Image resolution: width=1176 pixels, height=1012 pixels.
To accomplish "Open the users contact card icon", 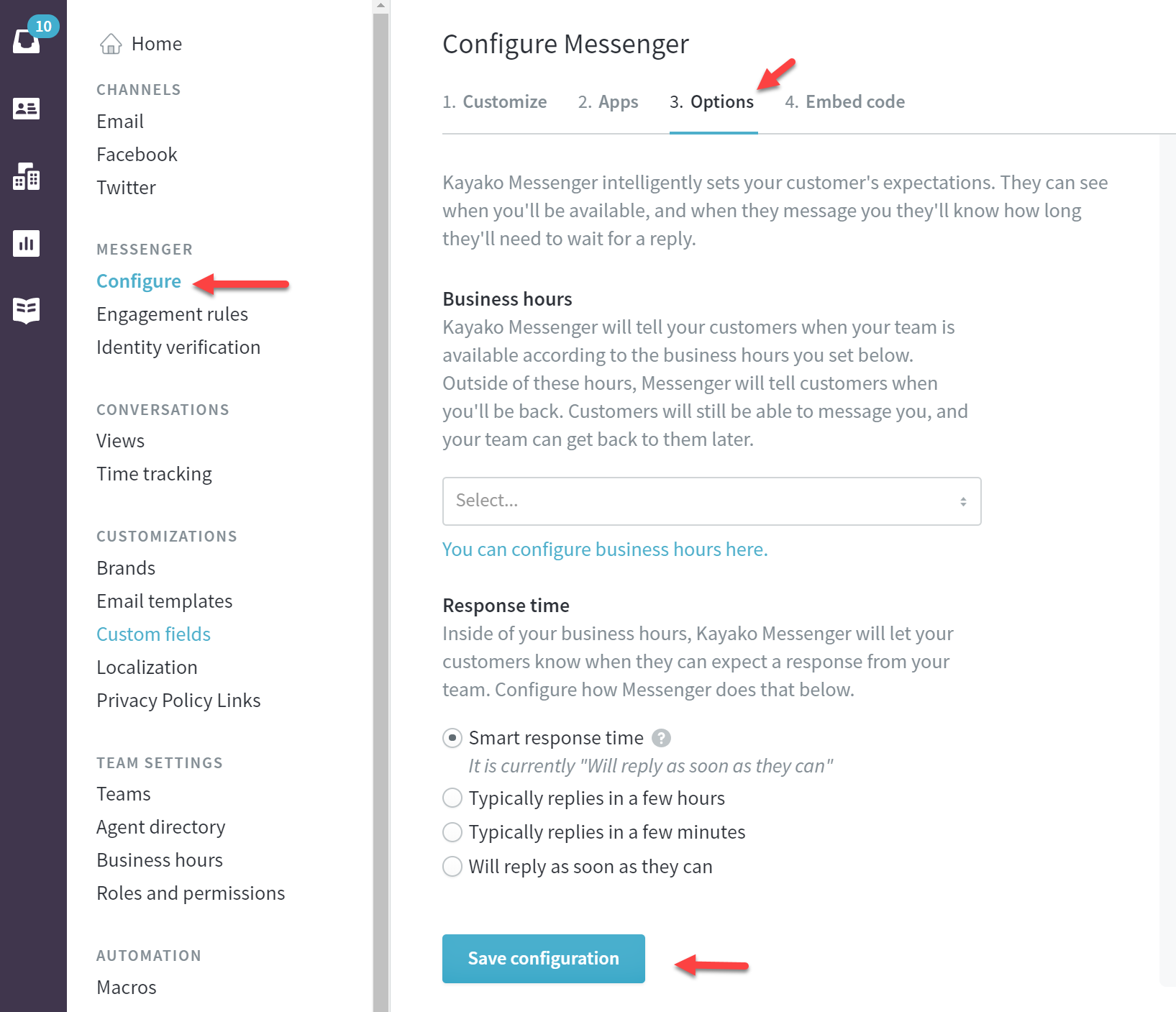I will pyautogui.click(x=27, y=109).
